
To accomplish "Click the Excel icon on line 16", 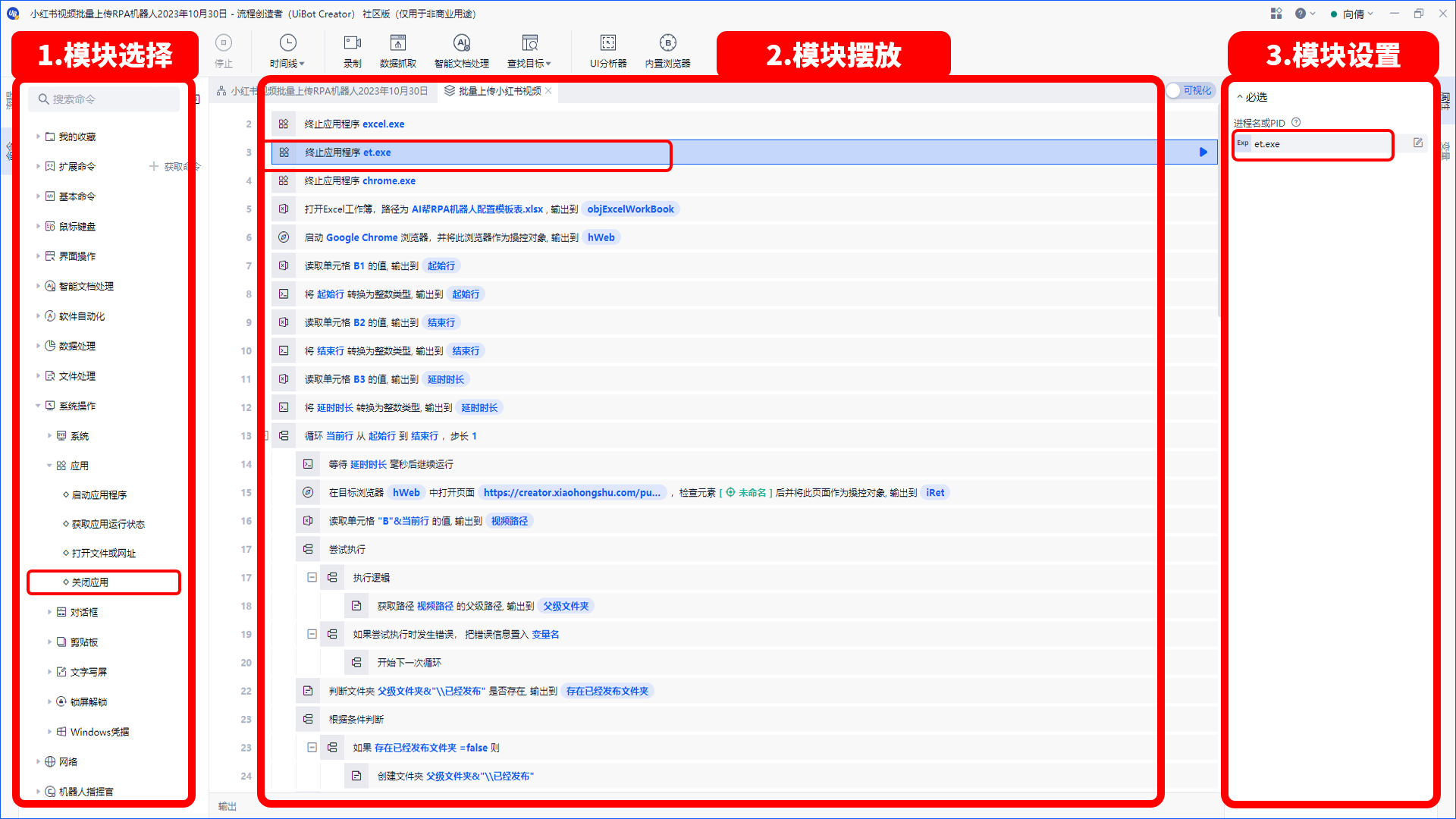I will pyautogui.click(x=308, y=521).
